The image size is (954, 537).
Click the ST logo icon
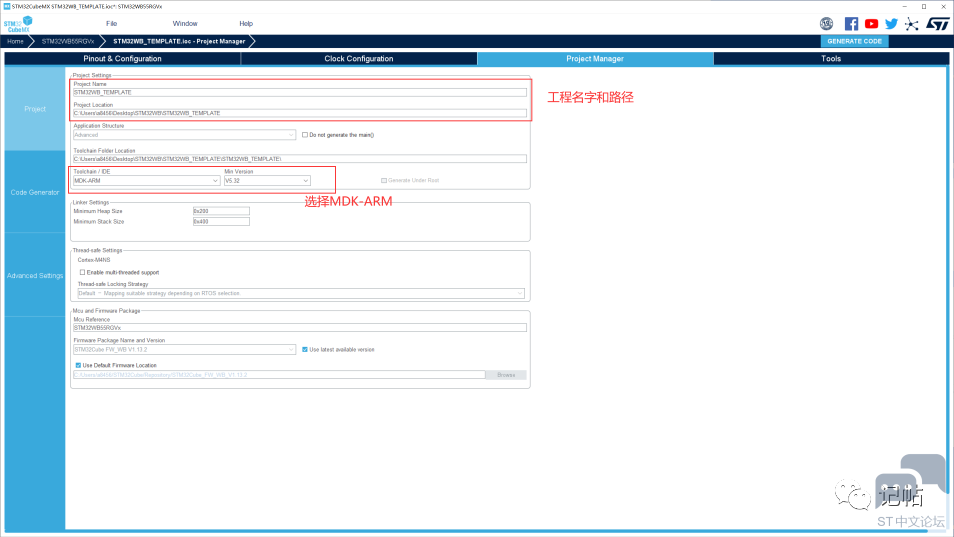pyautogui.click(x=936, y=23)
